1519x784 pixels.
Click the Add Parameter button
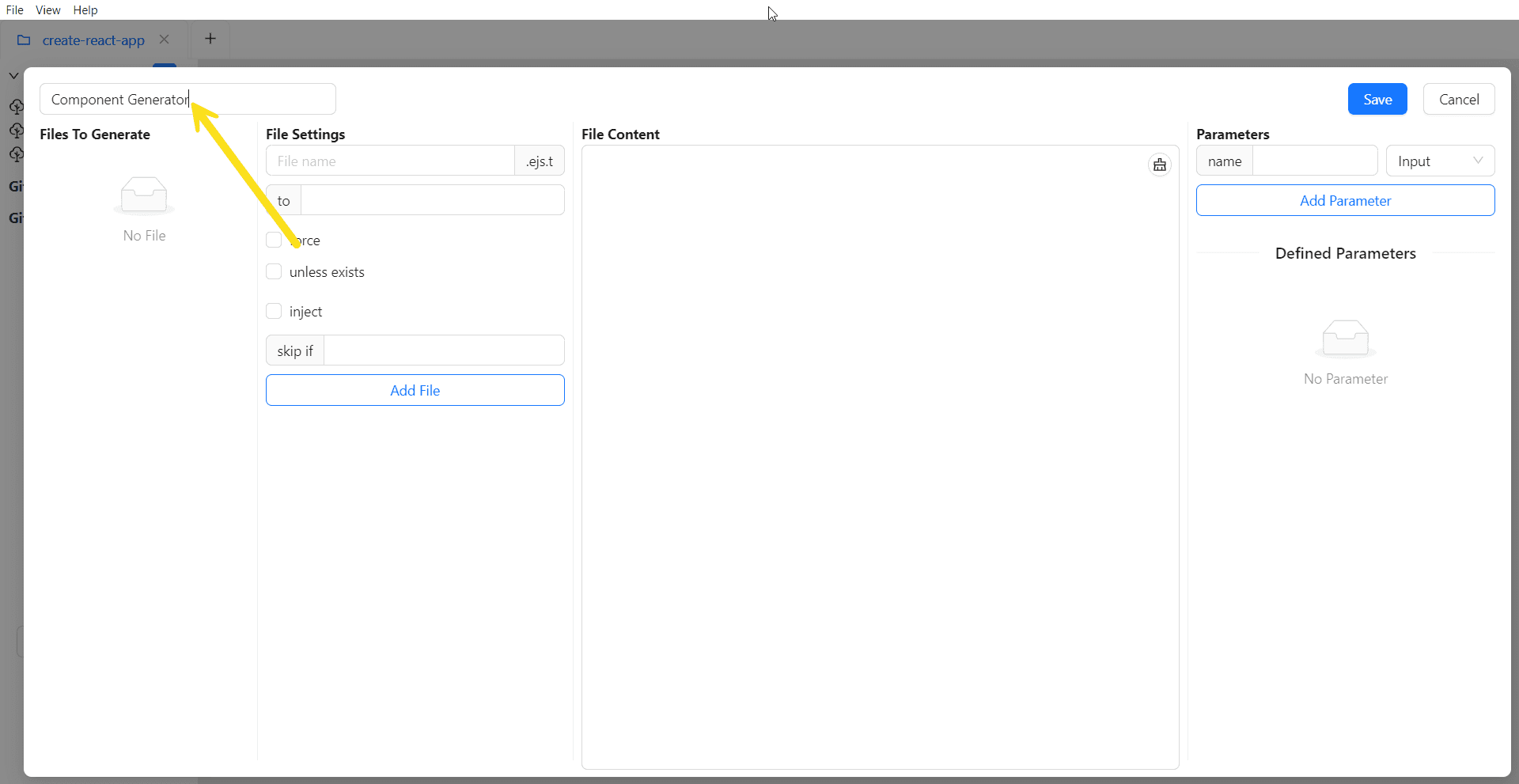coord(1344,200)
